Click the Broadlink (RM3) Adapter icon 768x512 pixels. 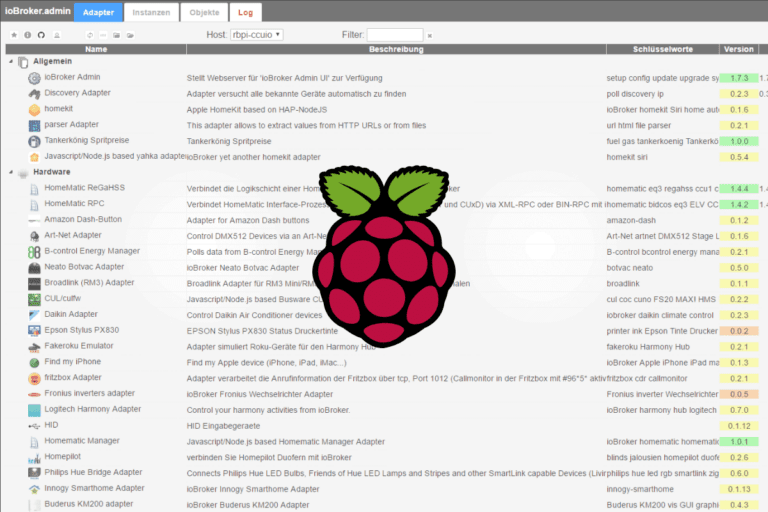[x=34, y=284]
